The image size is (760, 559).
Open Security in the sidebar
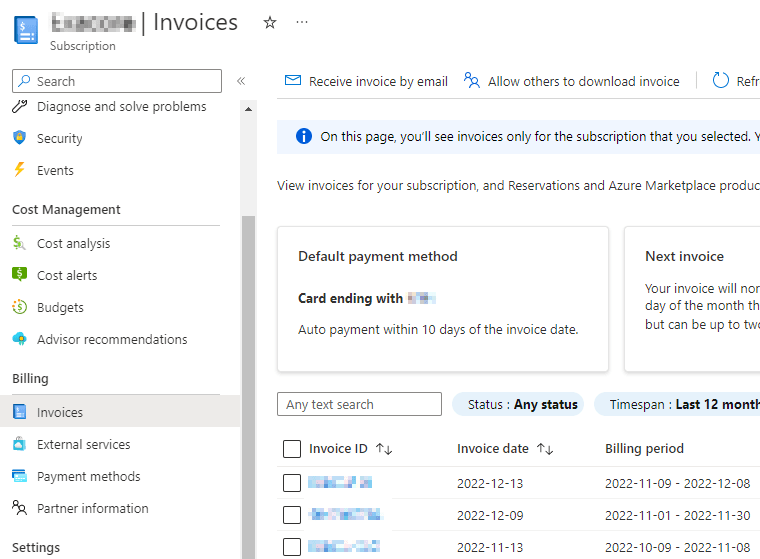point(60,138)
